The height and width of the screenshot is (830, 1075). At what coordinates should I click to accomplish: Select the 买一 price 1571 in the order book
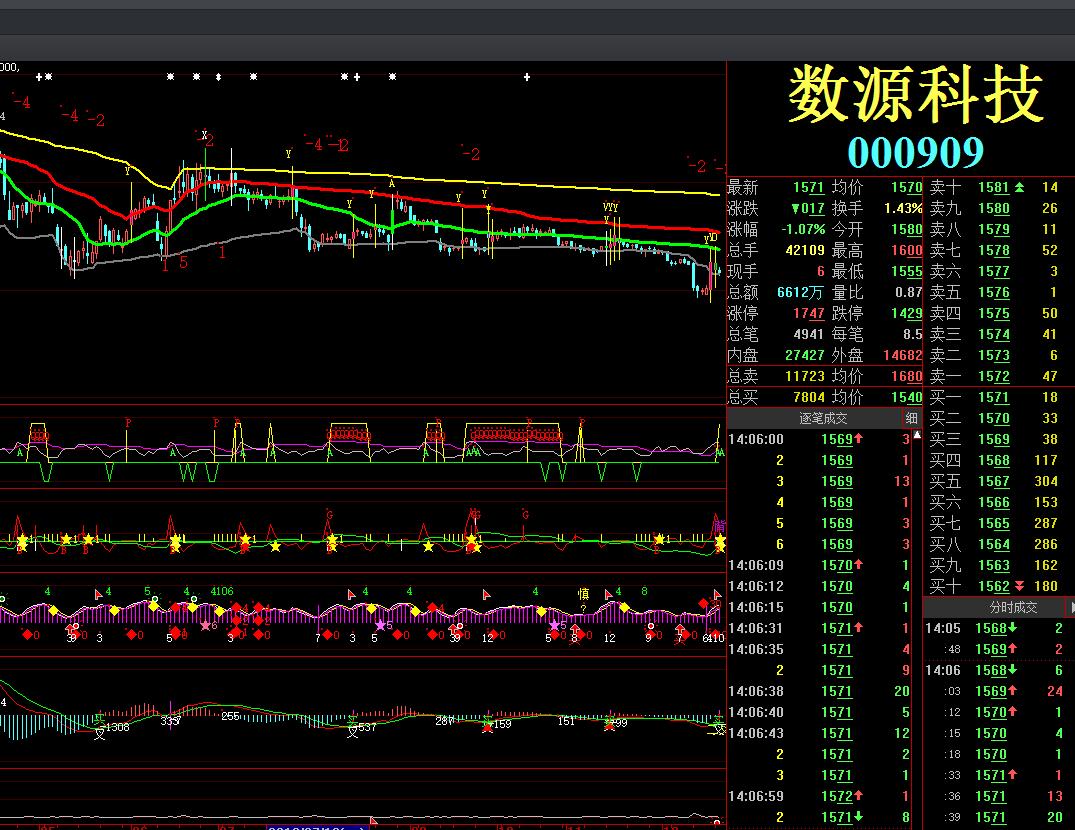pos(994,398)
